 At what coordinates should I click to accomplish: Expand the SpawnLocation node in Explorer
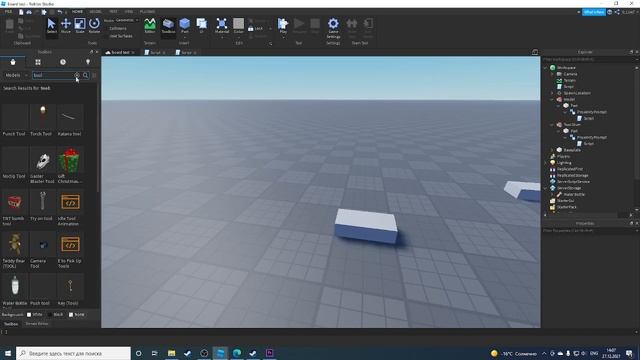tap(552, 93)
